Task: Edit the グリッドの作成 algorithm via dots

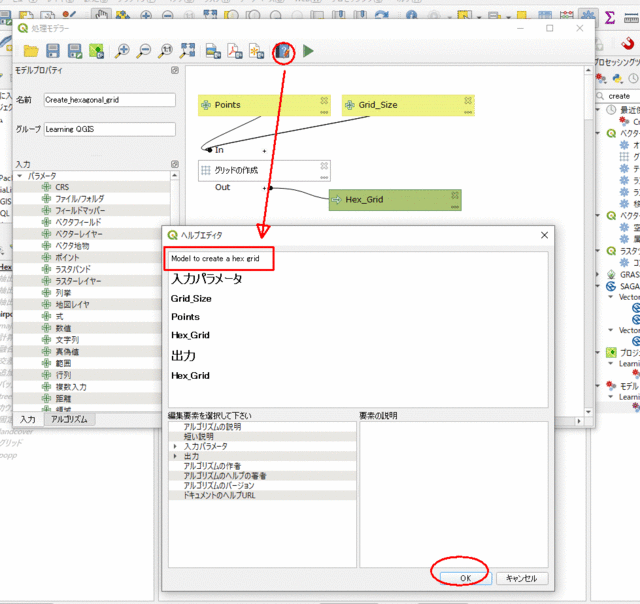Action: (x=324, y=178)
